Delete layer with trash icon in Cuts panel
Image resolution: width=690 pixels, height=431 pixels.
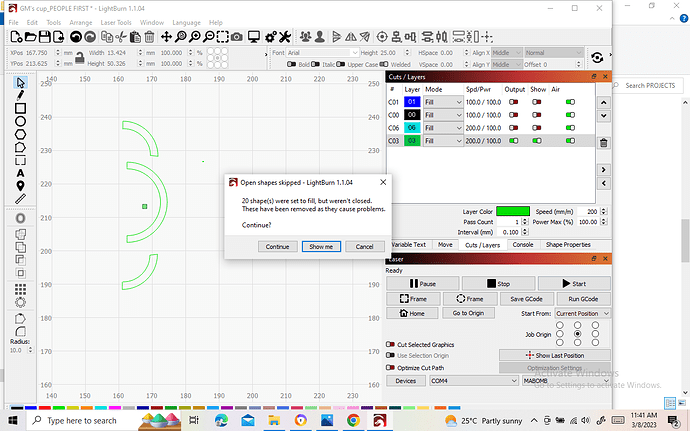click(x=604, y=143)
